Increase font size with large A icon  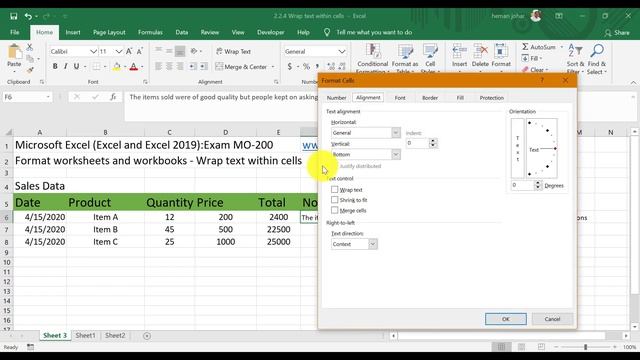(x=129, y=51)
